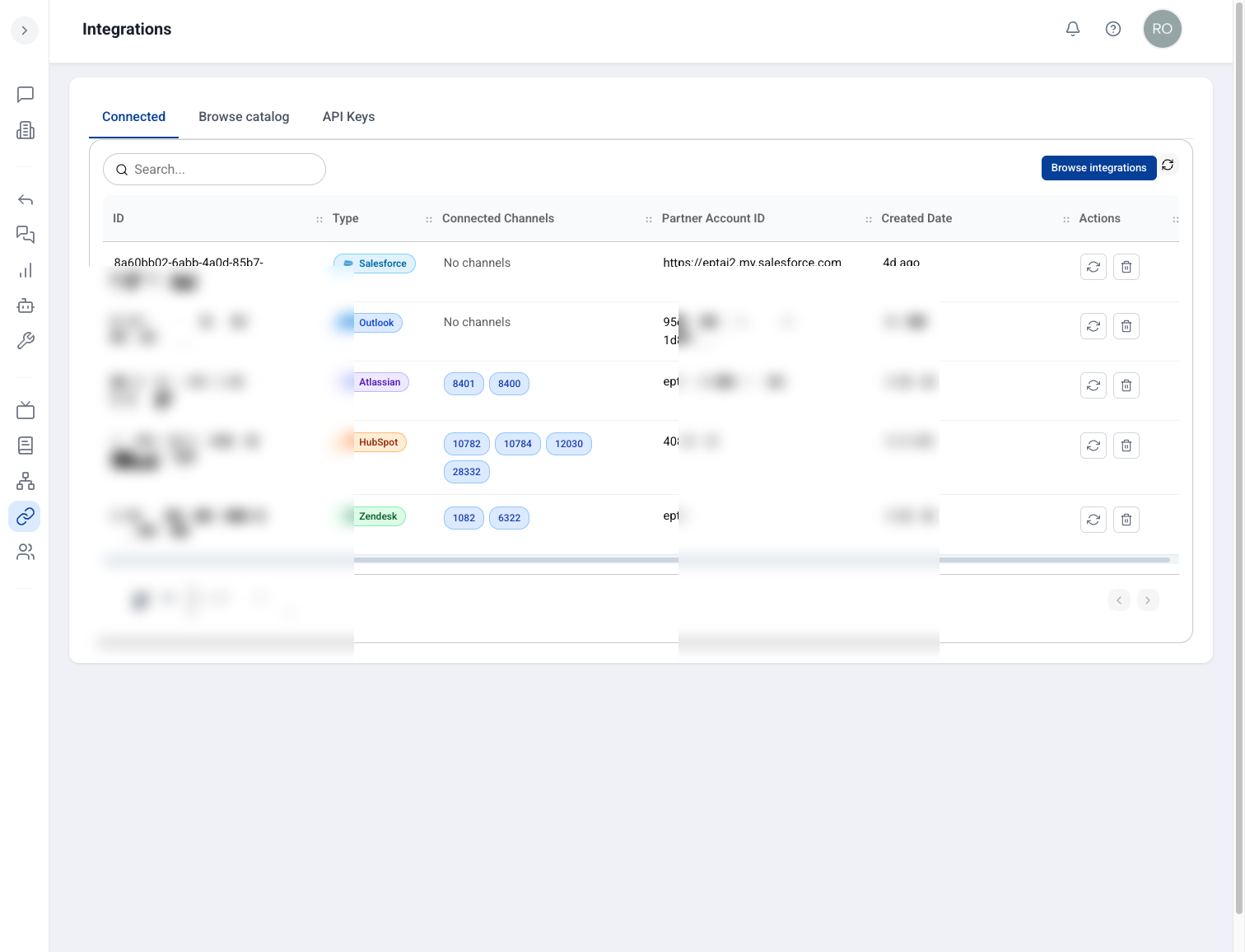Image resolution: width=1245 pixels, height=952 pixels.
Task: Delete the HubSpot integration row
Action: coord(1126,446)
